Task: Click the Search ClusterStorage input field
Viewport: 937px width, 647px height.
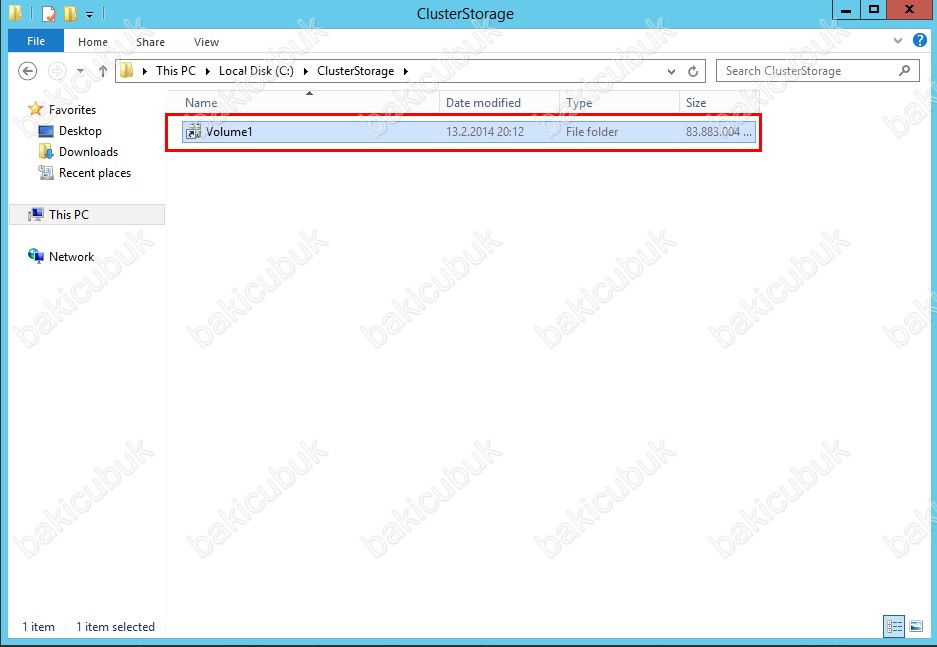Action: click(x=808, y=71)
